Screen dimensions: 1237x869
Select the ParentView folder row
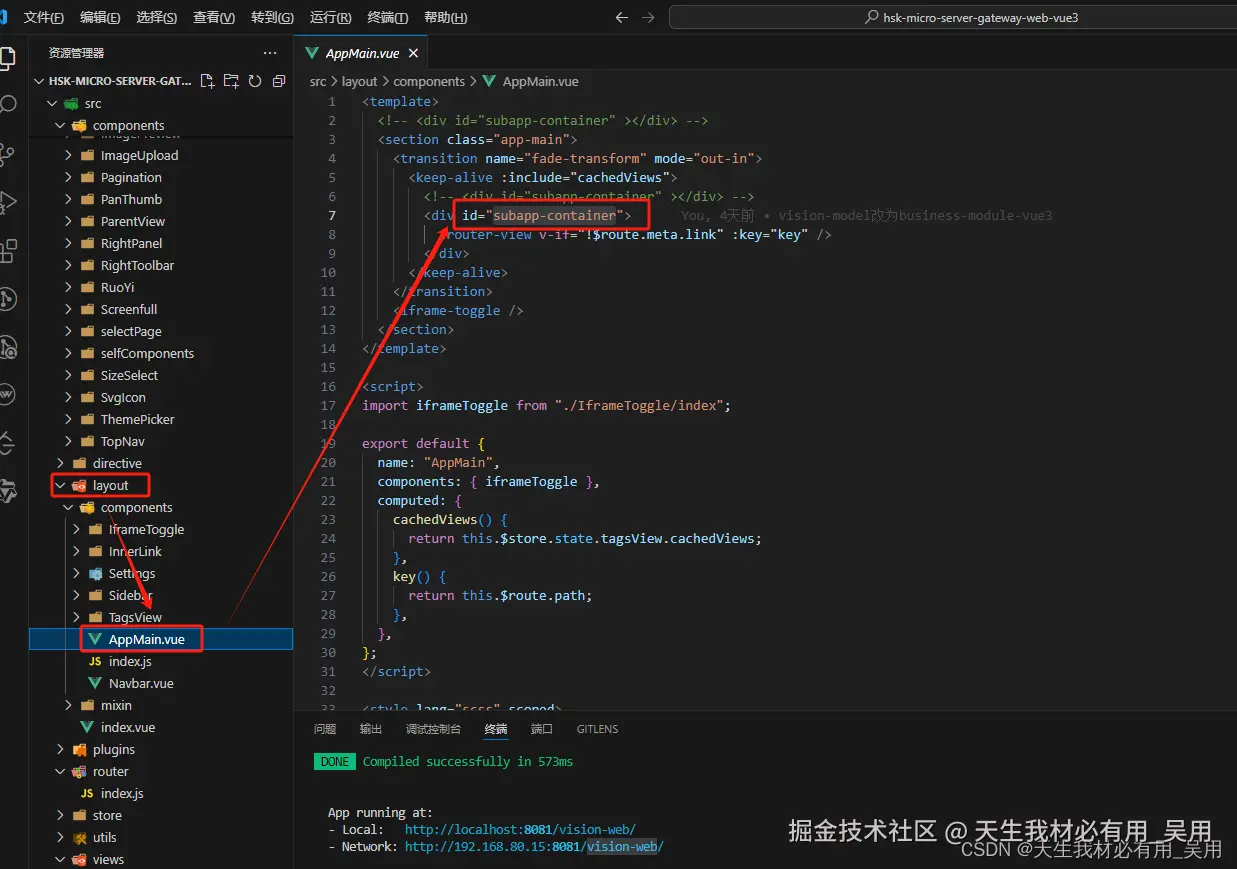[161, 221]
